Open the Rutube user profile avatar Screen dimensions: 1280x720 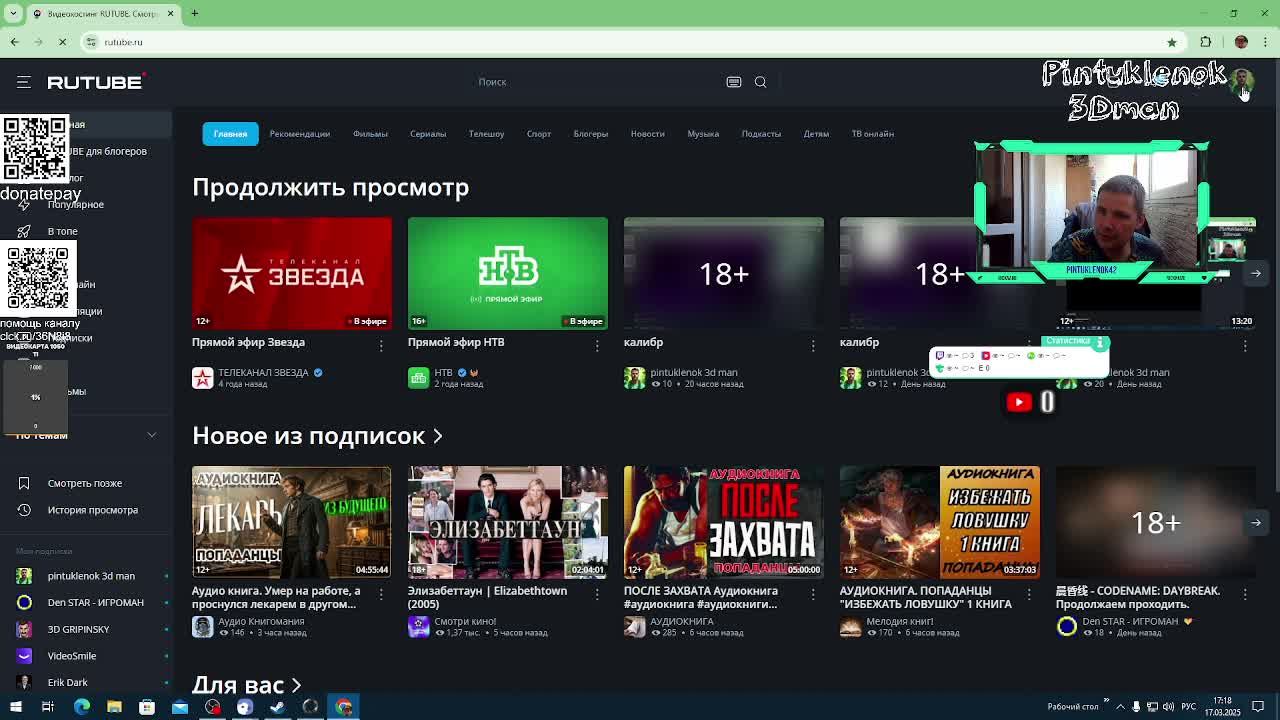[x=1243, y=81]
